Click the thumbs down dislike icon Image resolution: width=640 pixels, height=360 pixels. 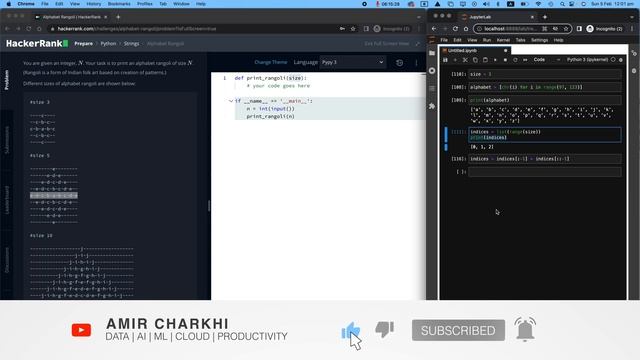[x=384, y=330]
